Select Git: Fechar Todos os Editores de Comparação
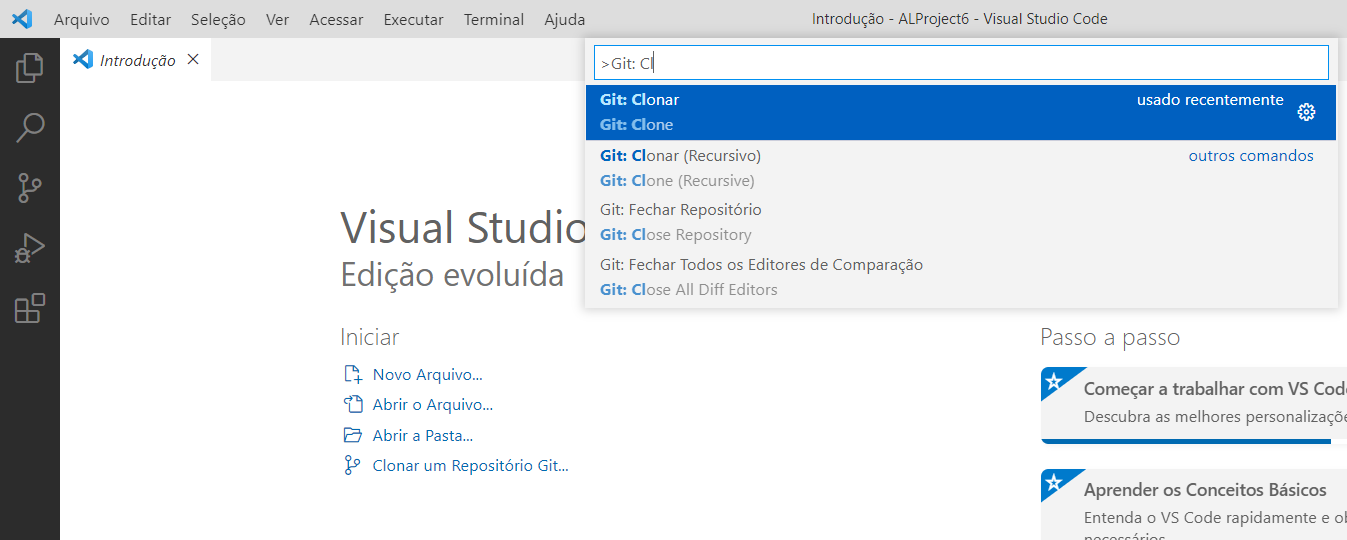This screenshot has height=540, width=1347. click(x=961, y=277)
